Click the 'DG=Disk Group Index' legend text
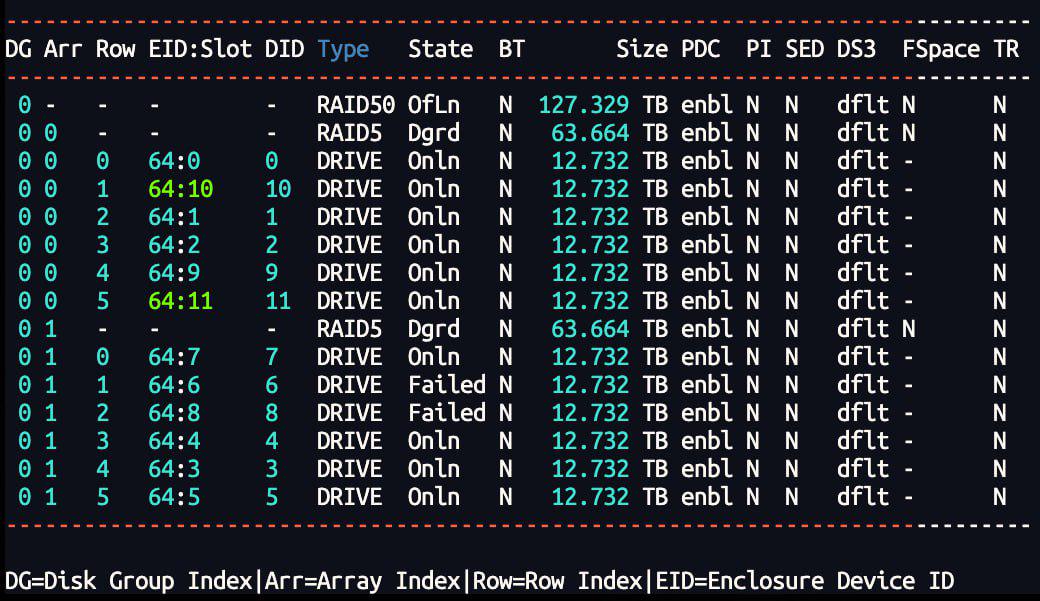This screenshot has width=1040, height=601. pos(132,581)
